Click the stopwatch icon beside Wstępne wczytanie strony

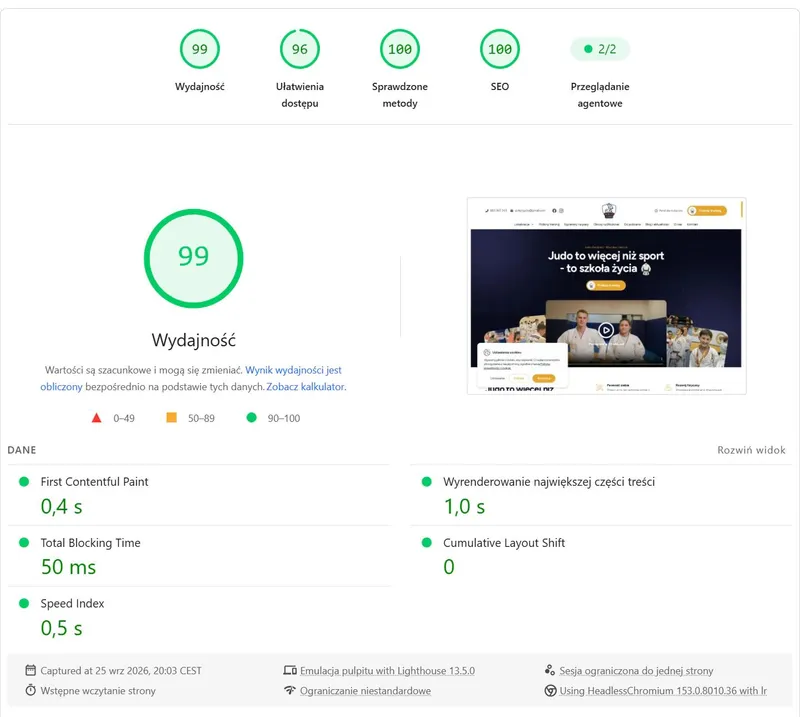(31, 690)
